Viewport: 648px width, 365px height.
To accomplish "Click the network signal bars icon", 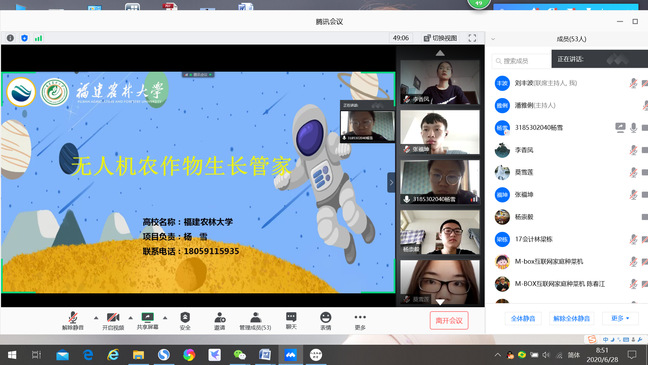I will point(38,38).
